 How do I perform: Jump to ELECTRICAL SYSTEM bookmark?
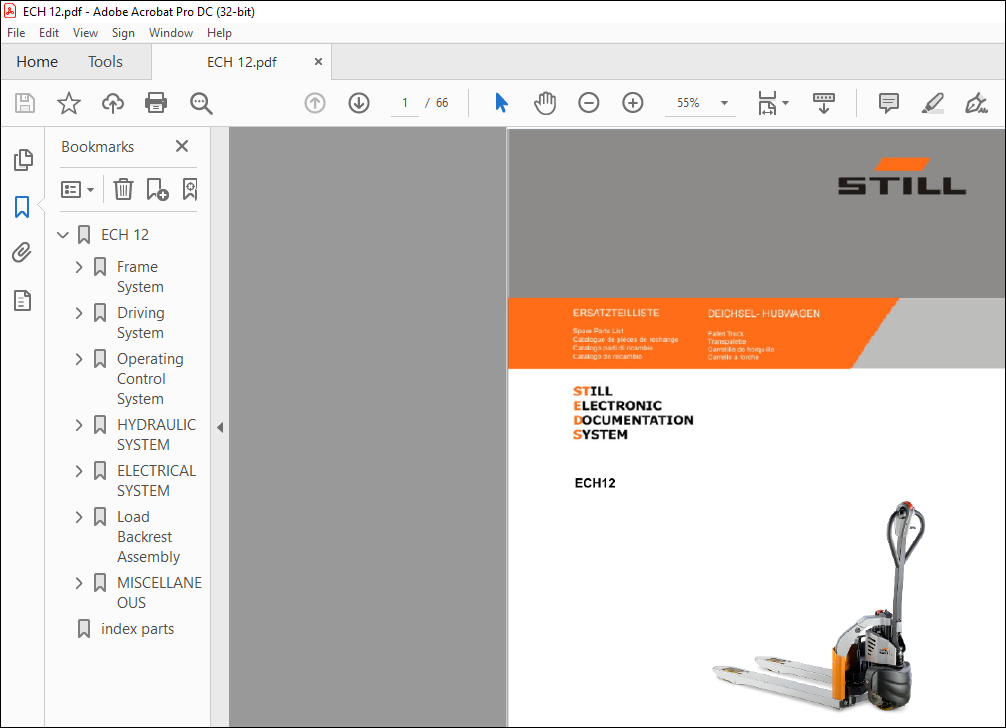tap(157, 480)
